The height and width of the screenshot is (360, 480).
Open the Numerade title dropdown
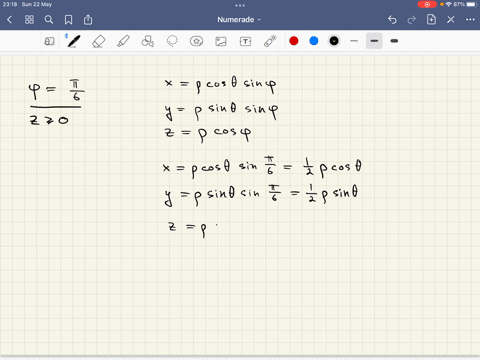pos(239,20)
